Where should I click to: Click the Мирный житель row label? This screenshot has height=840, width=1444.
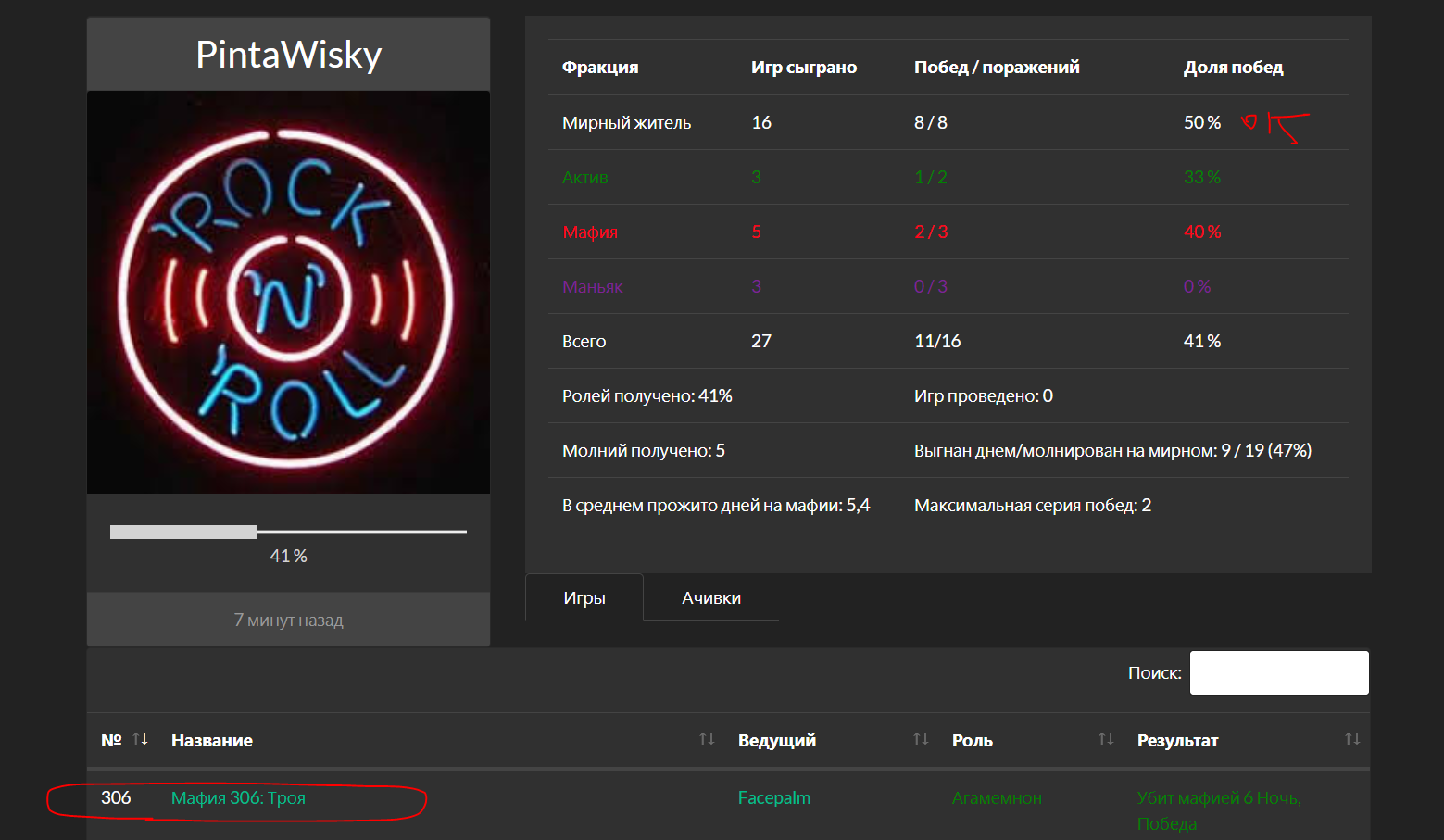pyautogui.click(x=626, y=123)
